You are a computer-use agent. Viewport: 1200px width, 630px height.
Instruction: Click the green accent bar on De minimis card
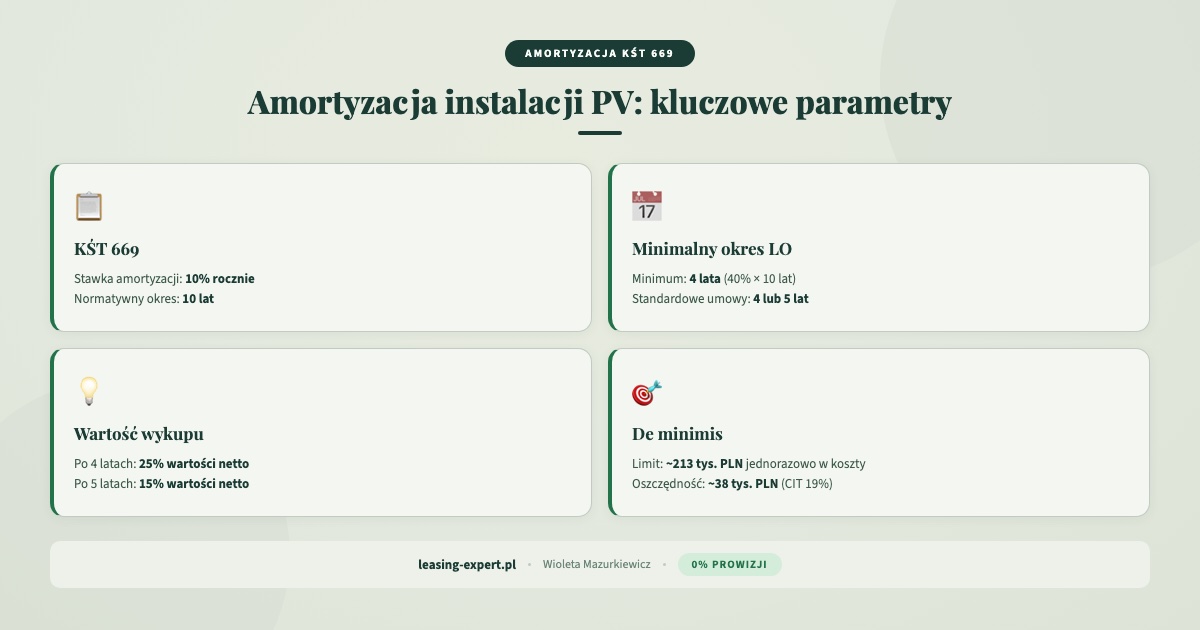coord(610,432)
